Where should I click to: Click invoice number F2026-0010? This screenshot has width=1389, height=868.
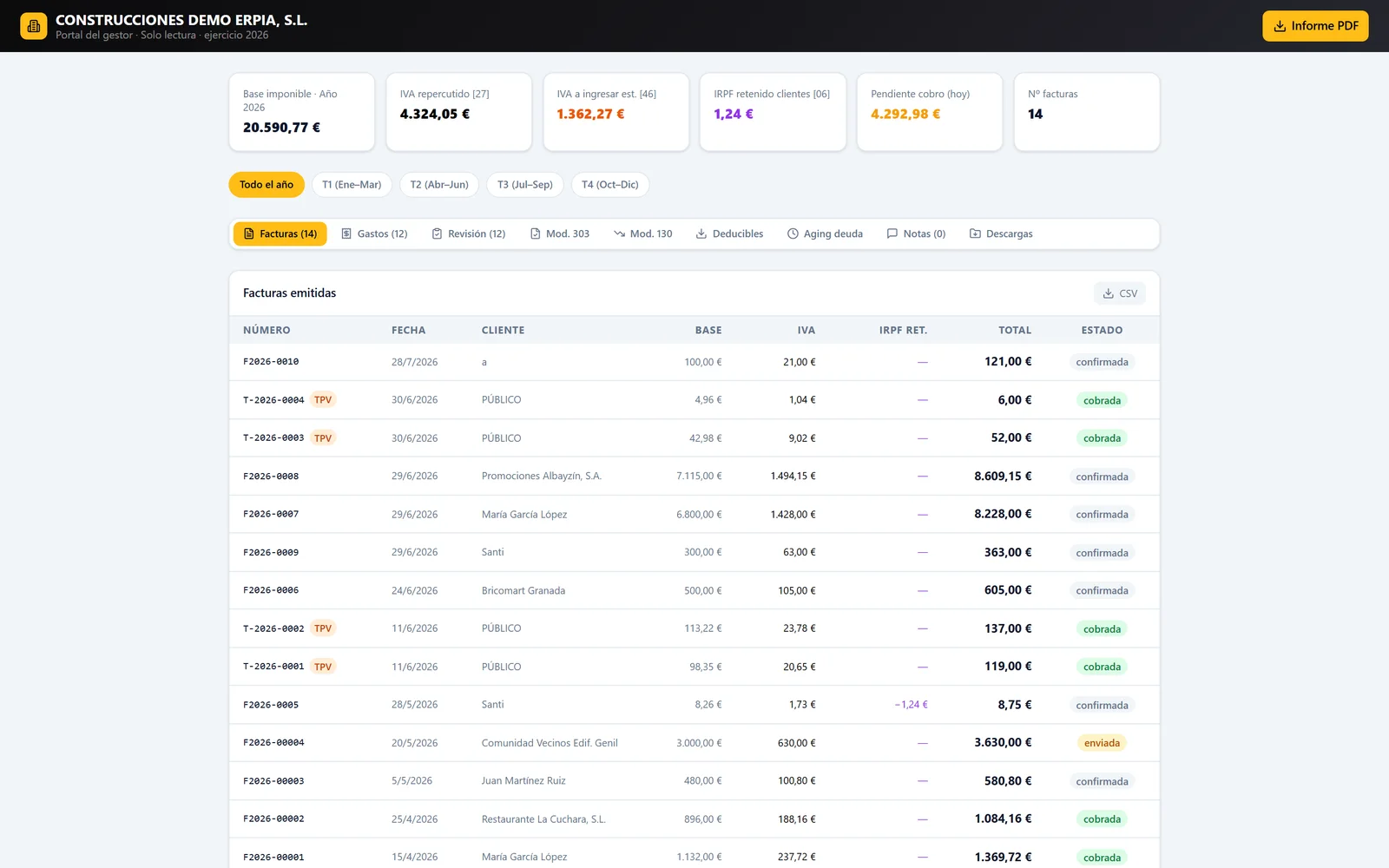[x=271, y=362]
